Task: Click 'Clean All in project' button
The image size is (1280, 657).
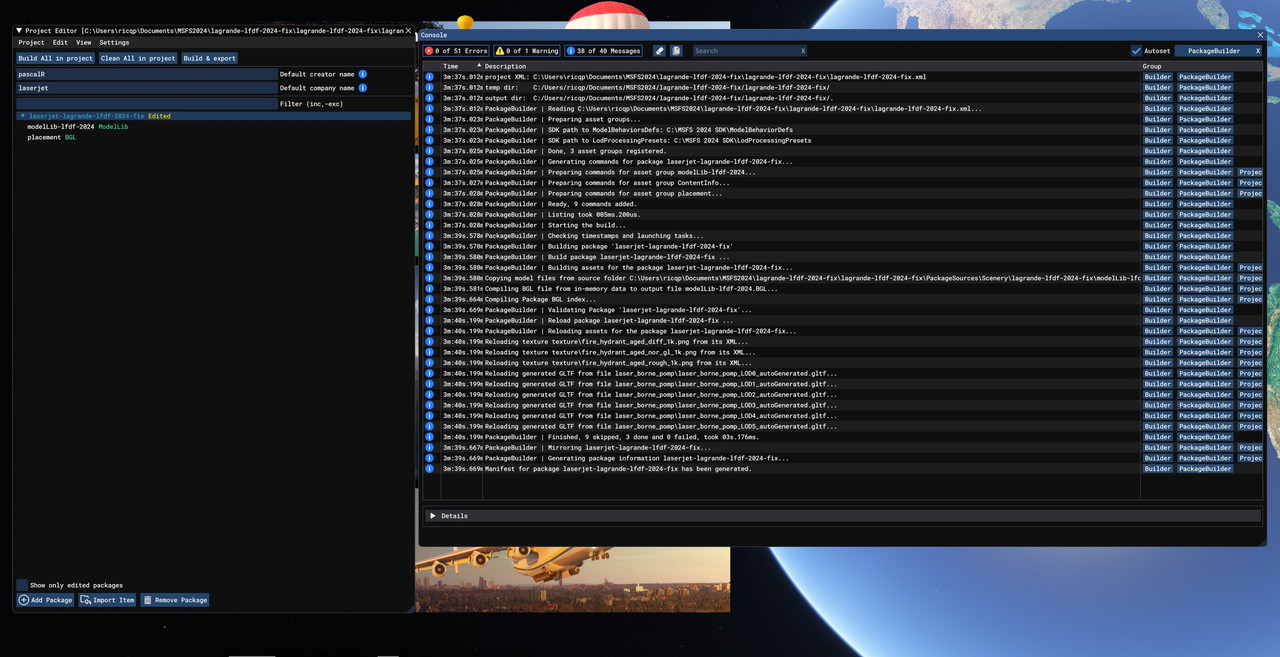Action: tap(138, 58)
